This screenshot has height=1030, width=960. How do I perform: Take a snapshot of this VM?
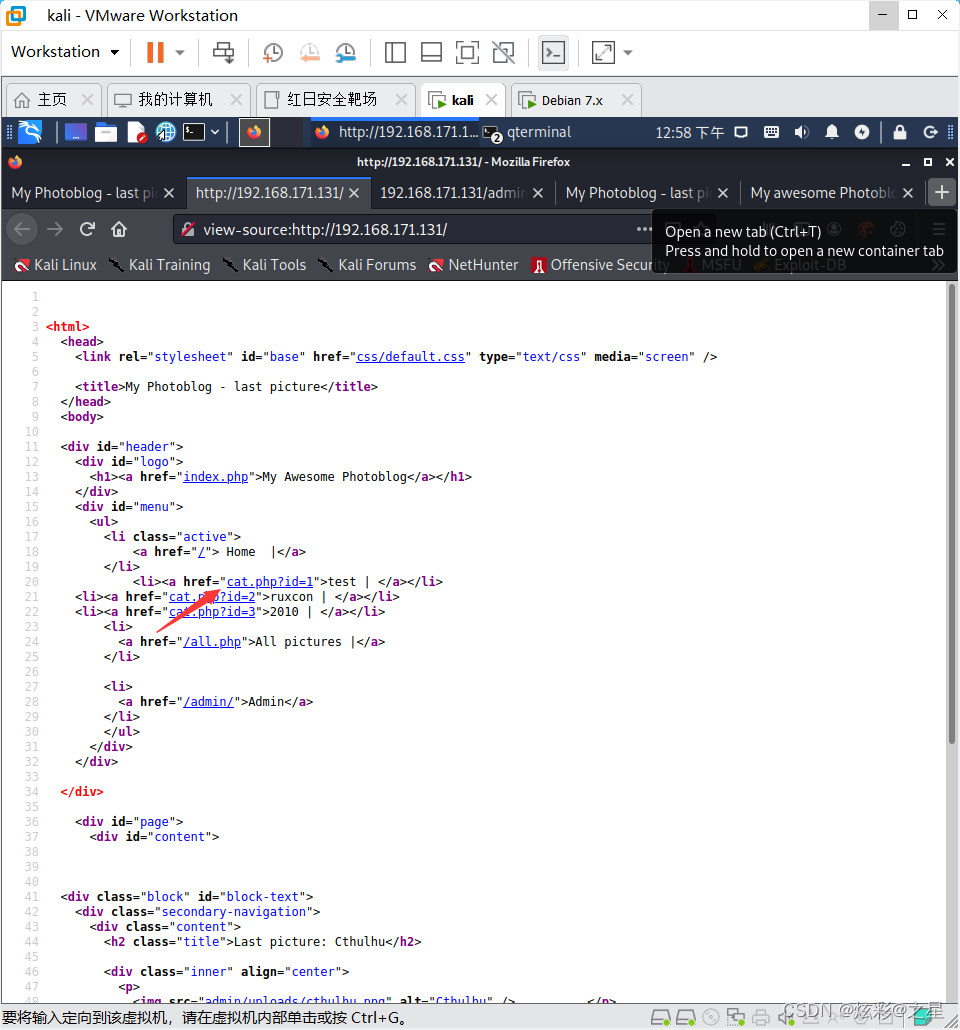point(273,52)
